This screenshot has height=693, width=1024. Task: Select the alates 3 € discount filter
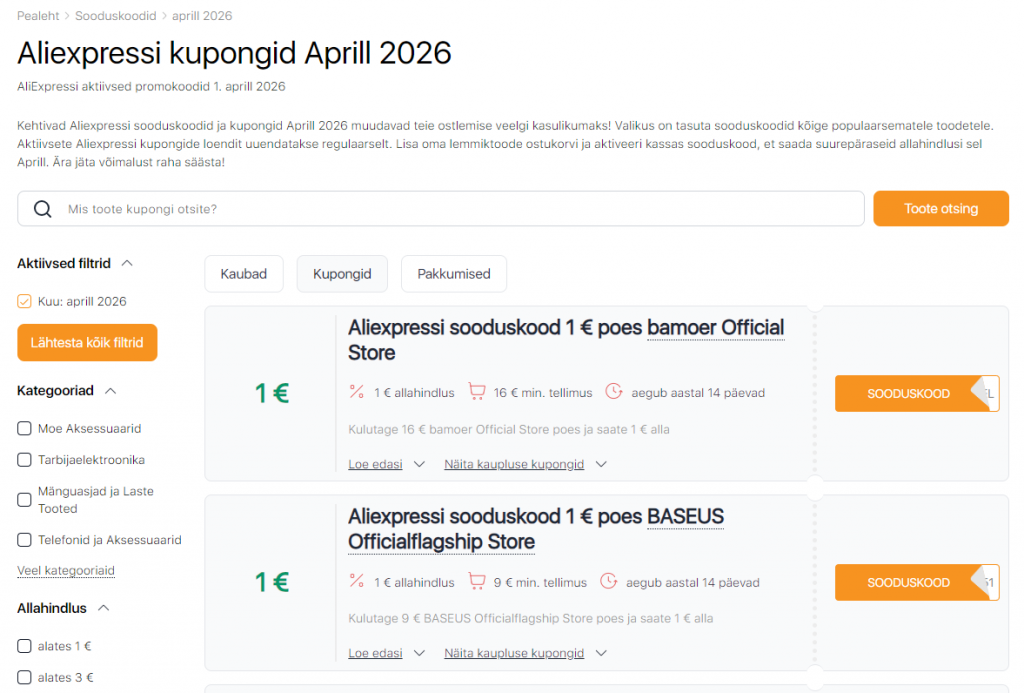[x=23, y=677]
